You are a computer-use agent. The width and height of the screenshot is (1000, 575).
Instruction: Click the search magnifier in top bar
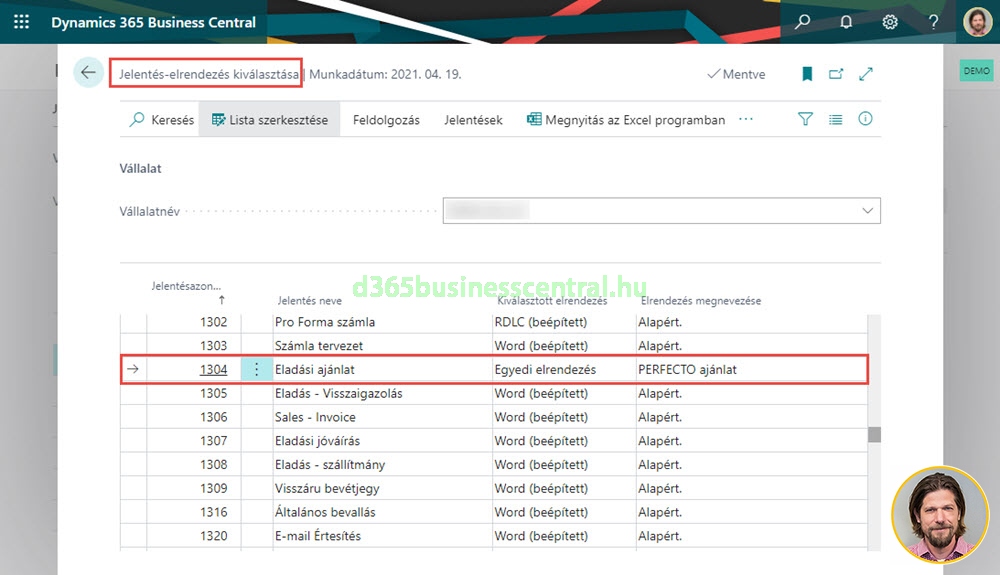coord(802,22)
